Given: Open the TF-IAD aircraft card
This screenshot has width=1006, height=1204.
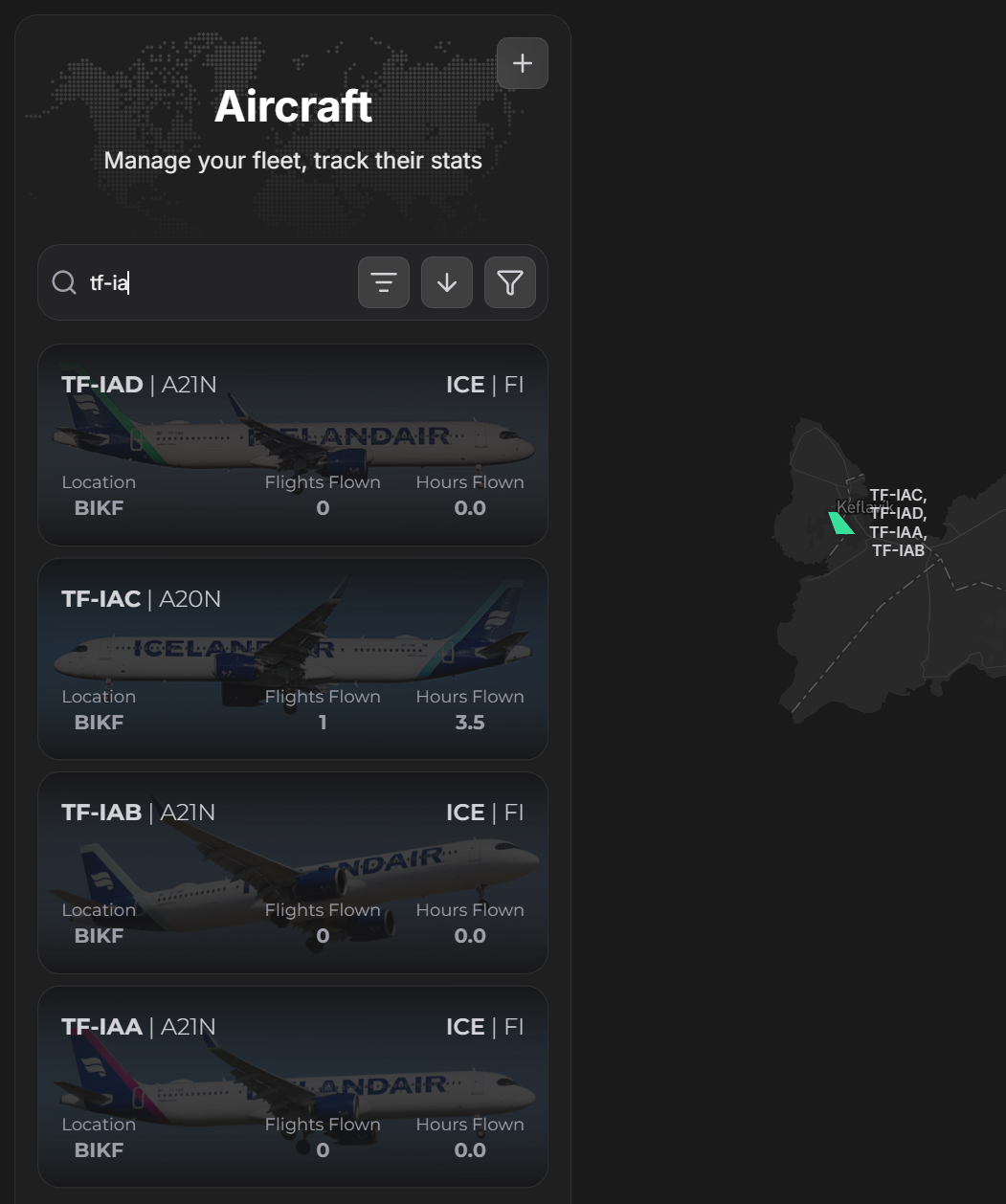Looking at the screenshot, I should click(293, 445).
